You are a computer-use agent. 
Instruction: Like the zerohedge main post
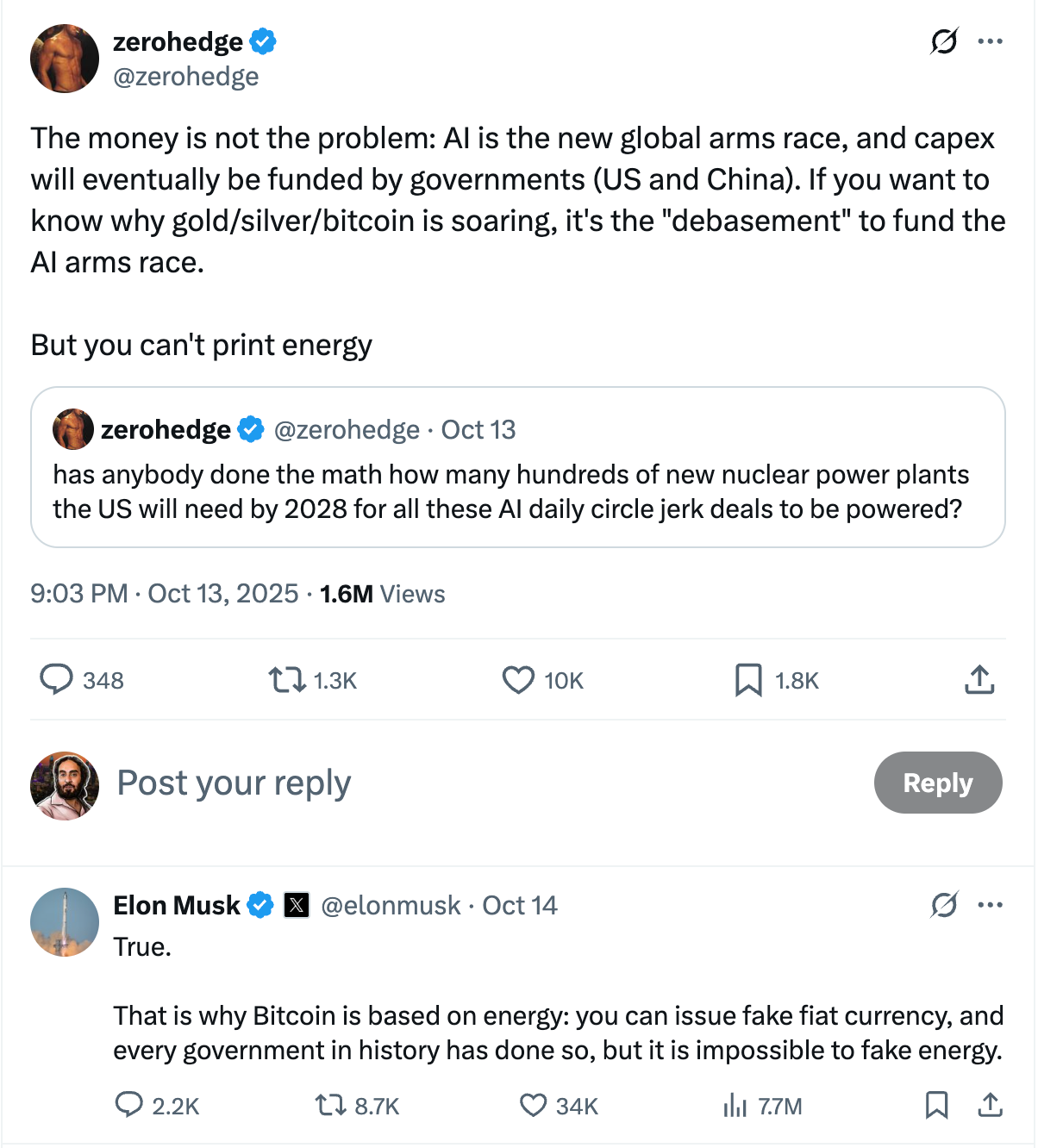point(518,680)
